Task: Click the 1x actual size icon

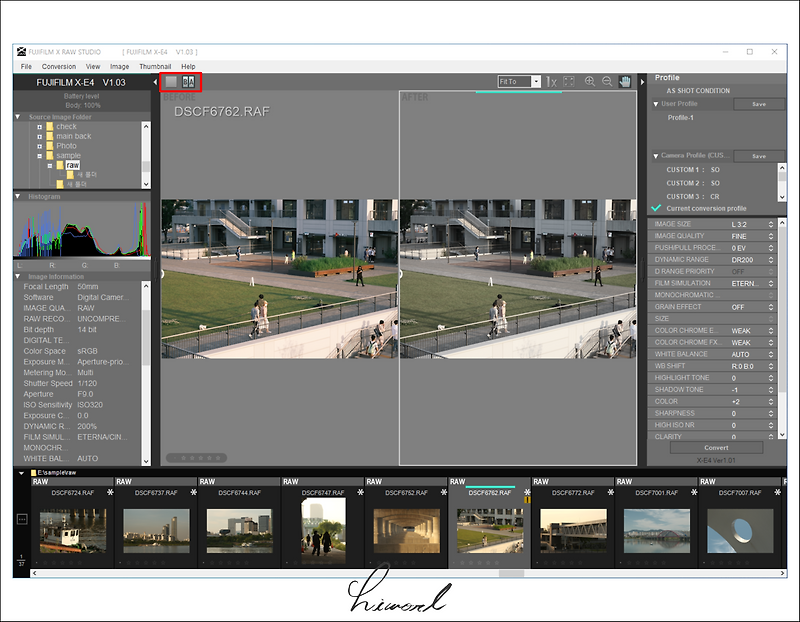Action: [x=551, y=82]
